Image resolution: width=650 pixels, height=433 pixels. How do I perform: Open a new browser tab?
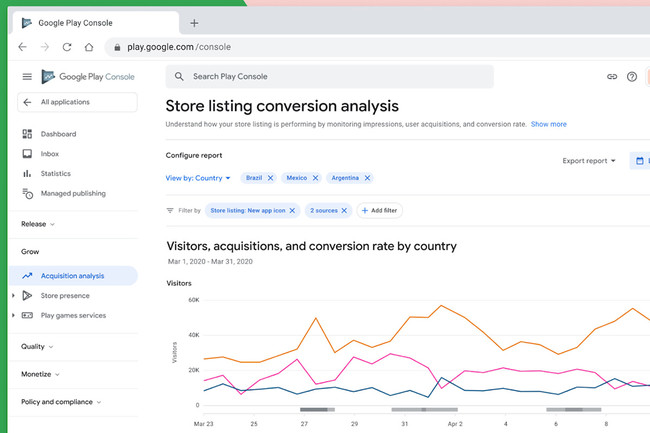pos(194,23)
